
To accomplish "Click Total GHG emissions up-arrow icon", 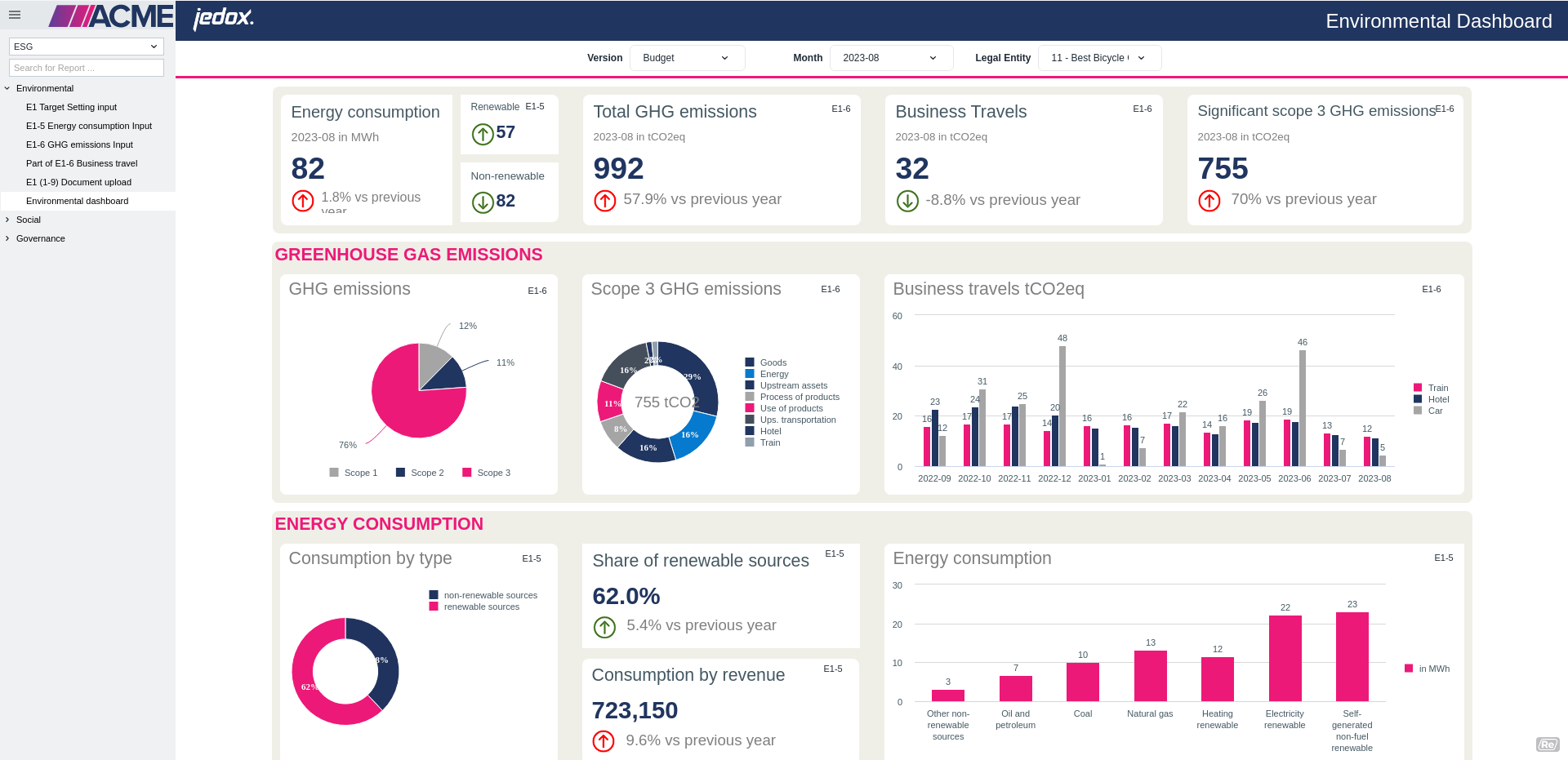I will pyautogui.click(x=605, y=201).
